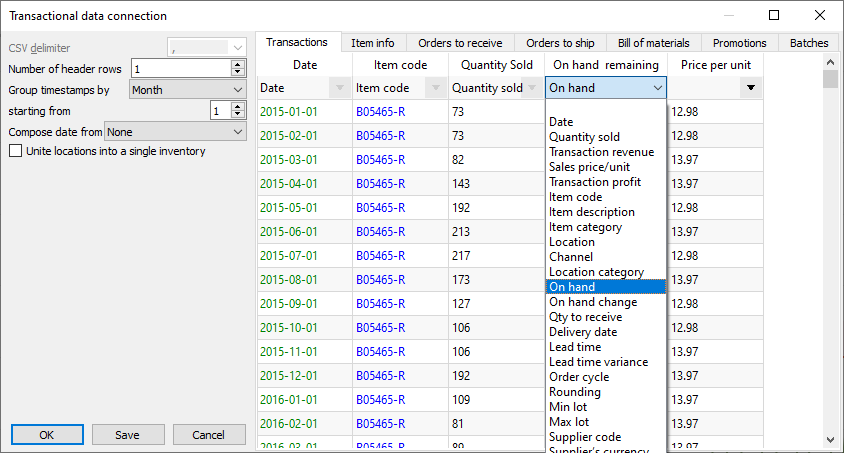This screenshot has width=844, height=453.
Task: Open the Bill of materials tab
Action: tap(651, 43)
